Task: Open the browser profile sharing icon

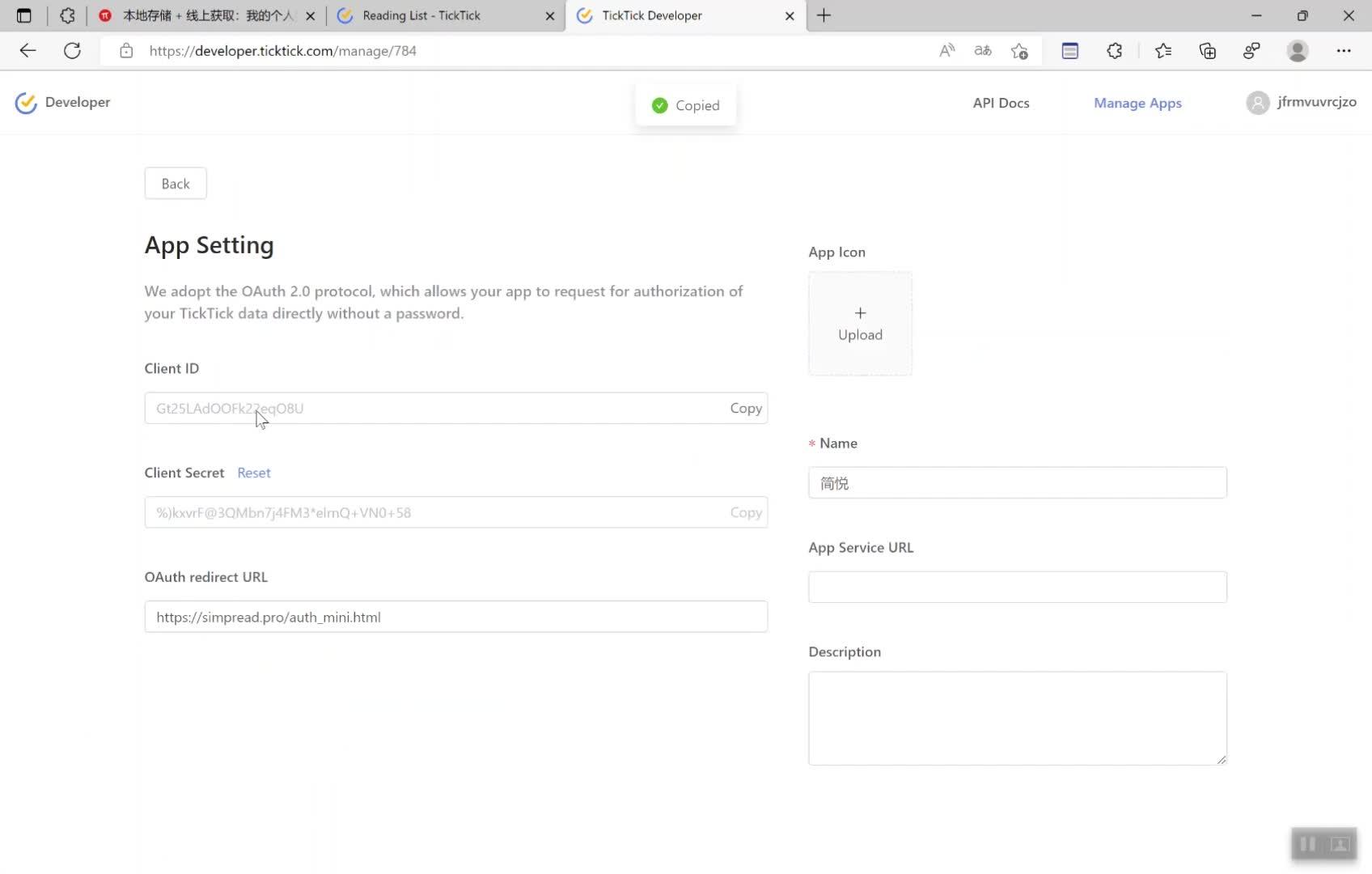Action: (1251, 51)
